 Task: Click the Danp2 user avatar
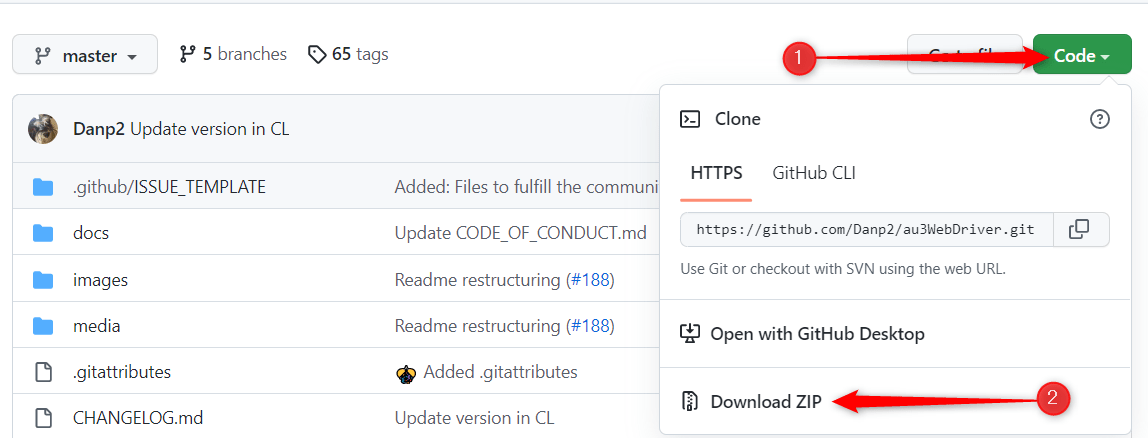tap(43, 129)
